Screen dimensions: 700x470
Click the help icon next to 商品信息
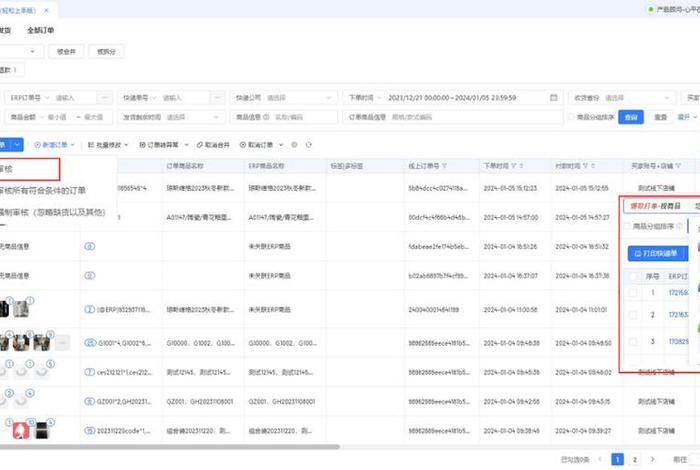click(x=266, y=117)
